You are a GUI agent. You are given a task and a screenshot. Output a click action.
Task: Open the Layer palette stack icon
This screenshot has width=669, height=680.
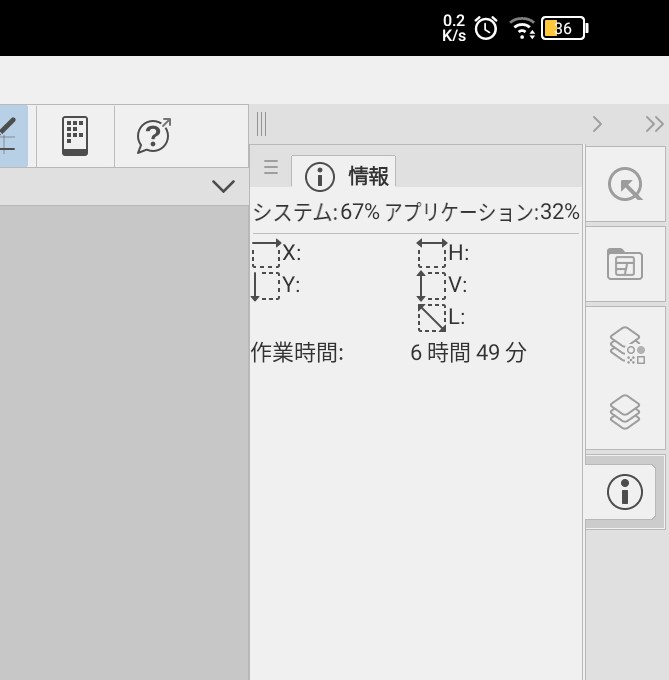(625, 410)
